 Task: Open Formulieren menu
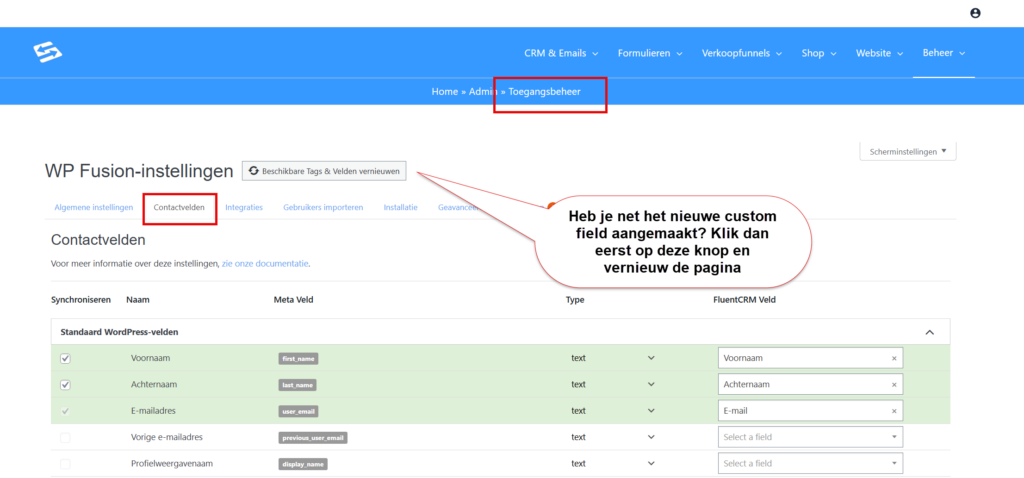[x=650, y=54]
